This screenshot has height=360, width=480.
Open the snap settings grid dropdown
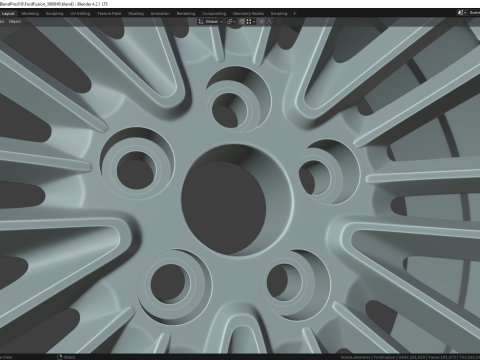click(x=251, y=22)
